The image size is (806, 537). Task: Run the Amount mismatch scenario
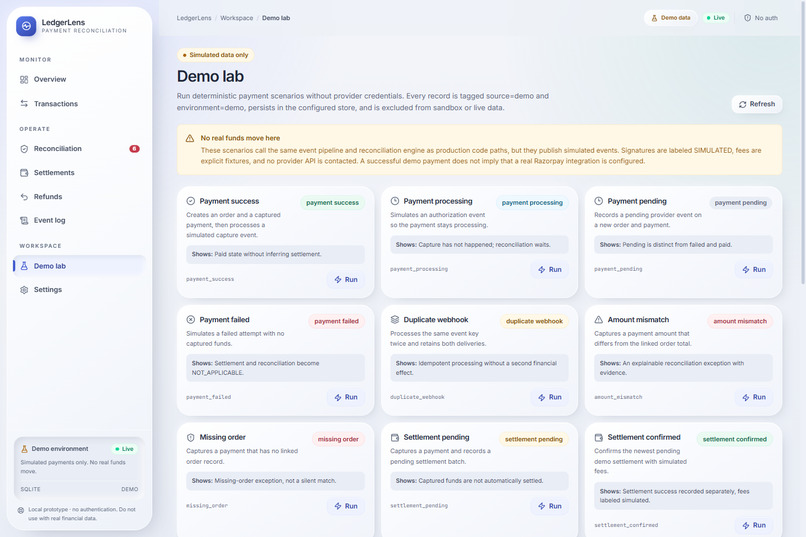pyautogui.click(x=754, y=397)
